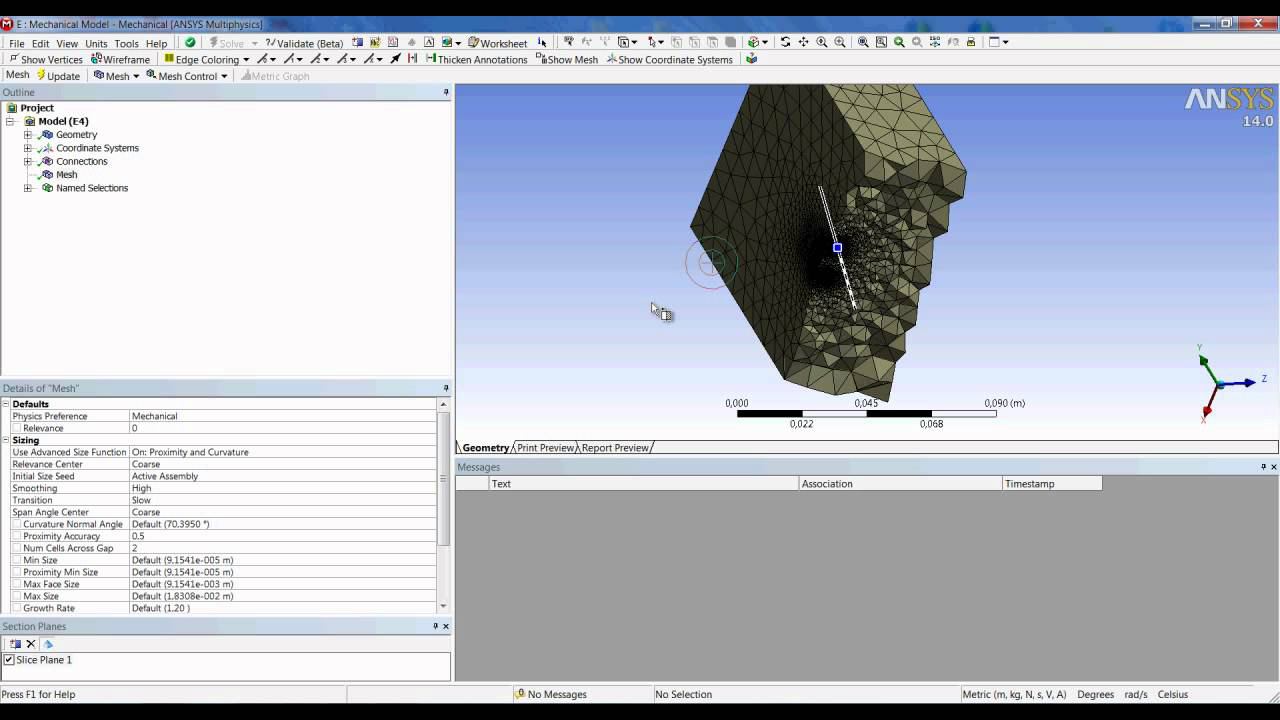
Task: Uncheck the Slice Plane 1 checkbox
Action: click(9, 660)
